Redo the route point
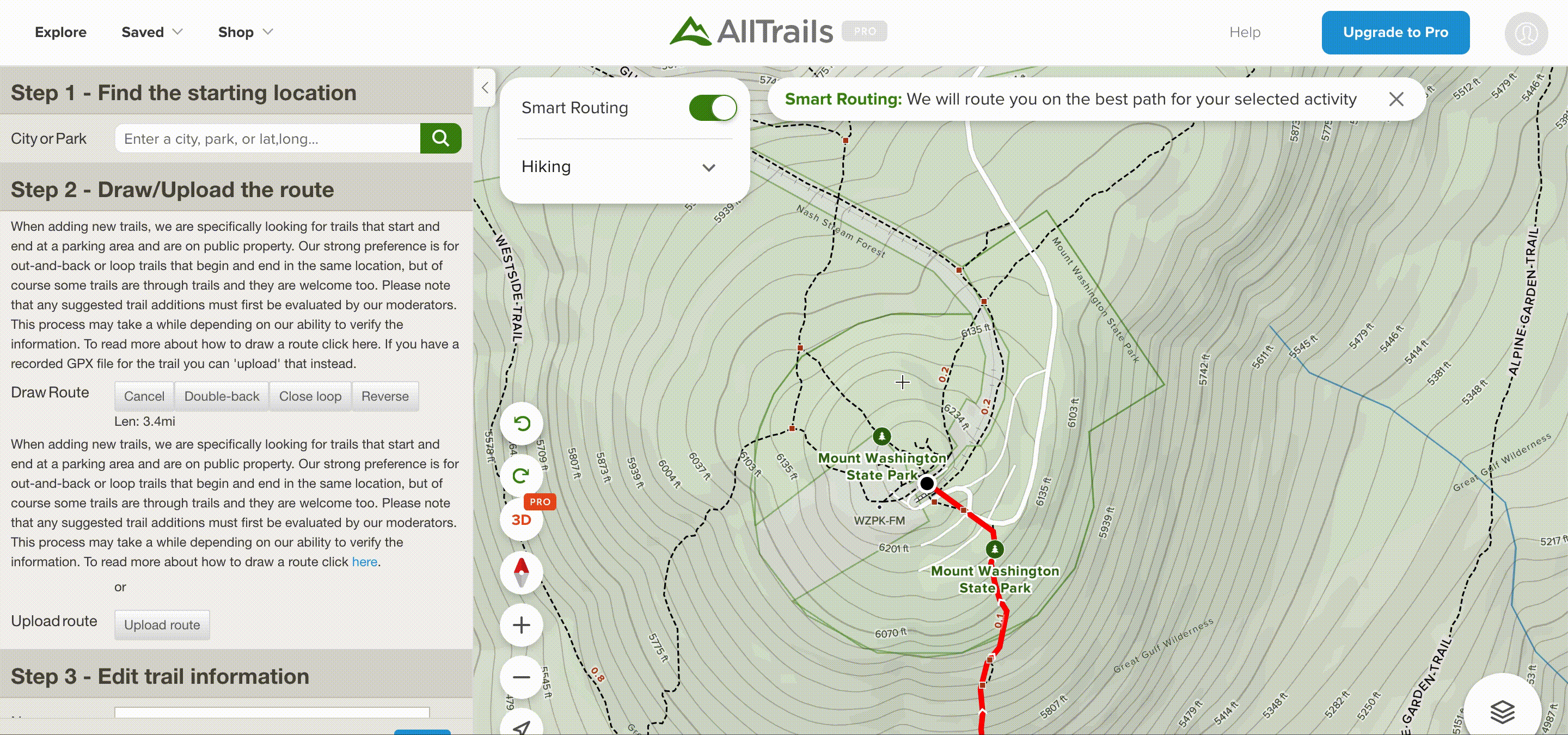 coord(522,475)
